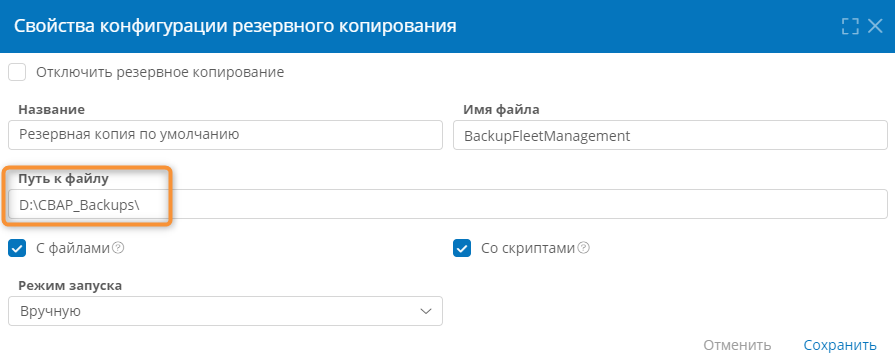Click the Название input field

[225, 135]
